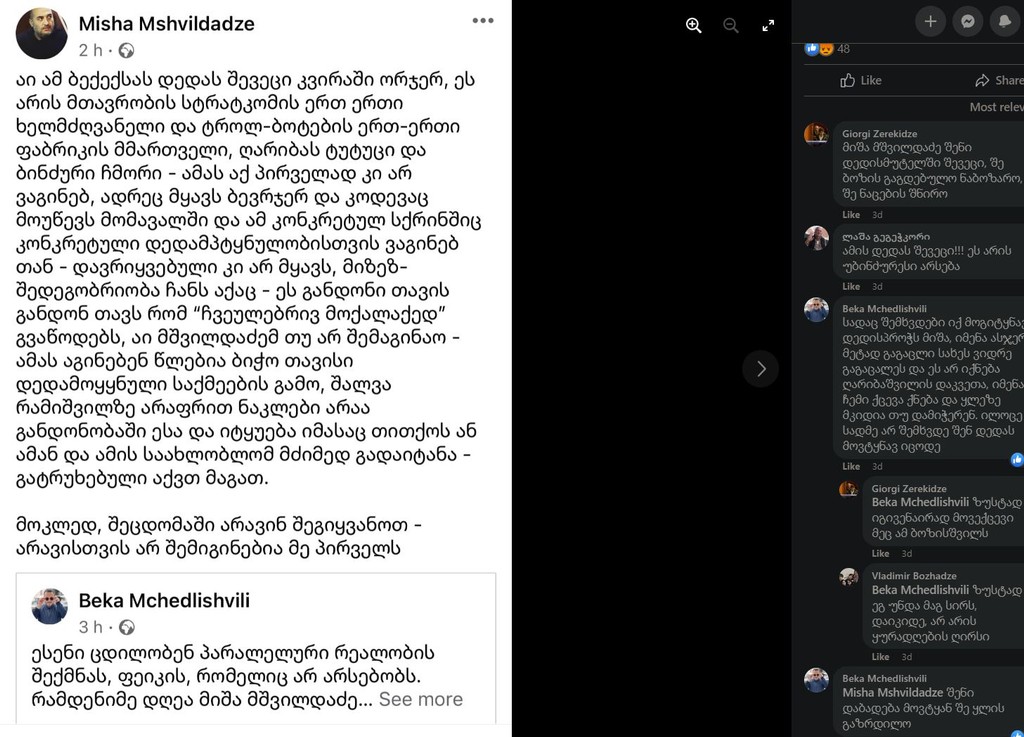Go to next photo with the arrow
1024x737 pixels.
point(760,369)
